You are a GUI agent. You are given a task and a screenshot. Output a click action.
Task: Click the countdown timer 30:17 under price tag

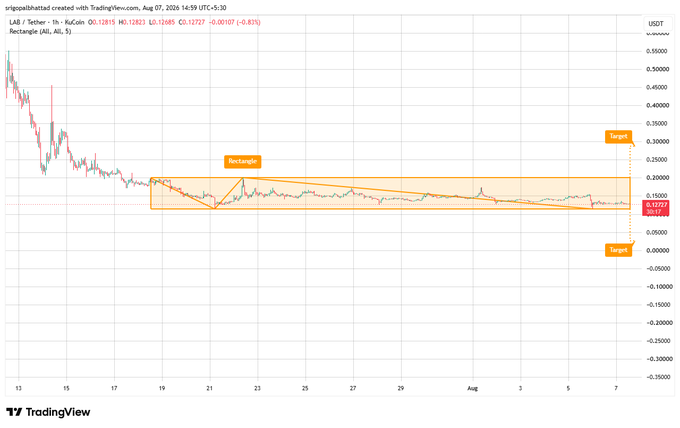click(x=653, y=212)
